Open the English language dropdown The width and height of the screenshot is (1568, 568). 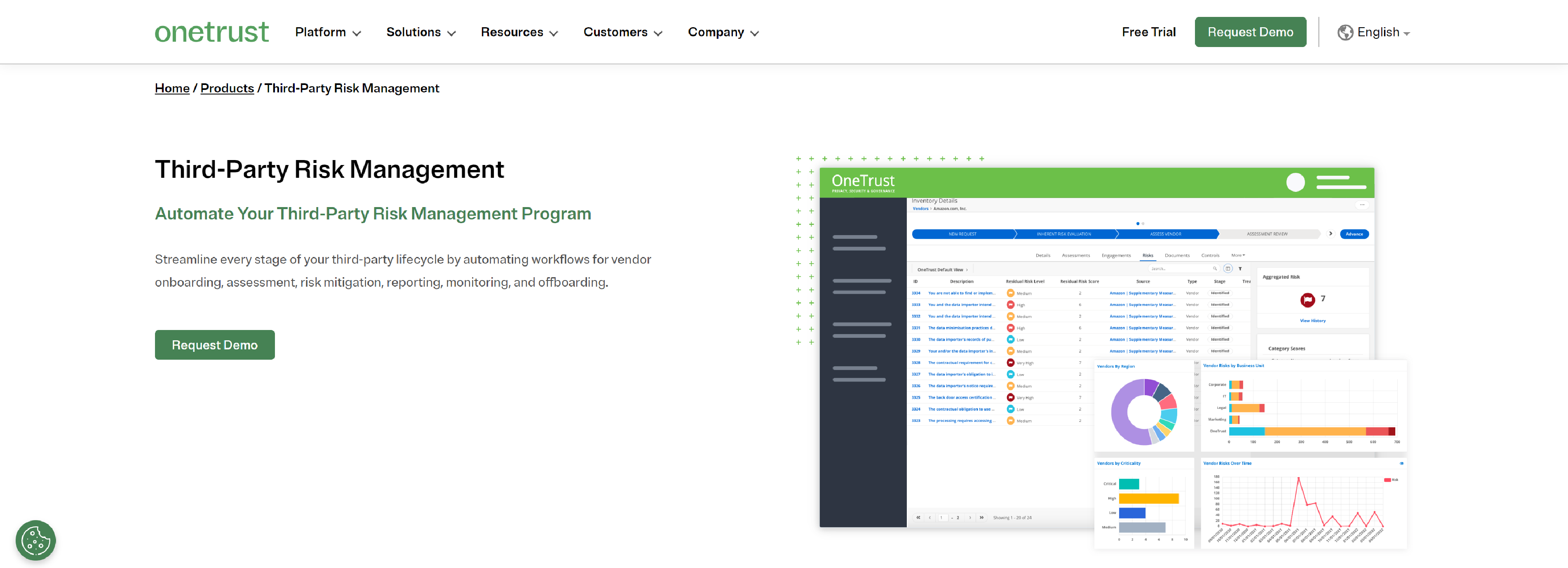point(1383,32)
